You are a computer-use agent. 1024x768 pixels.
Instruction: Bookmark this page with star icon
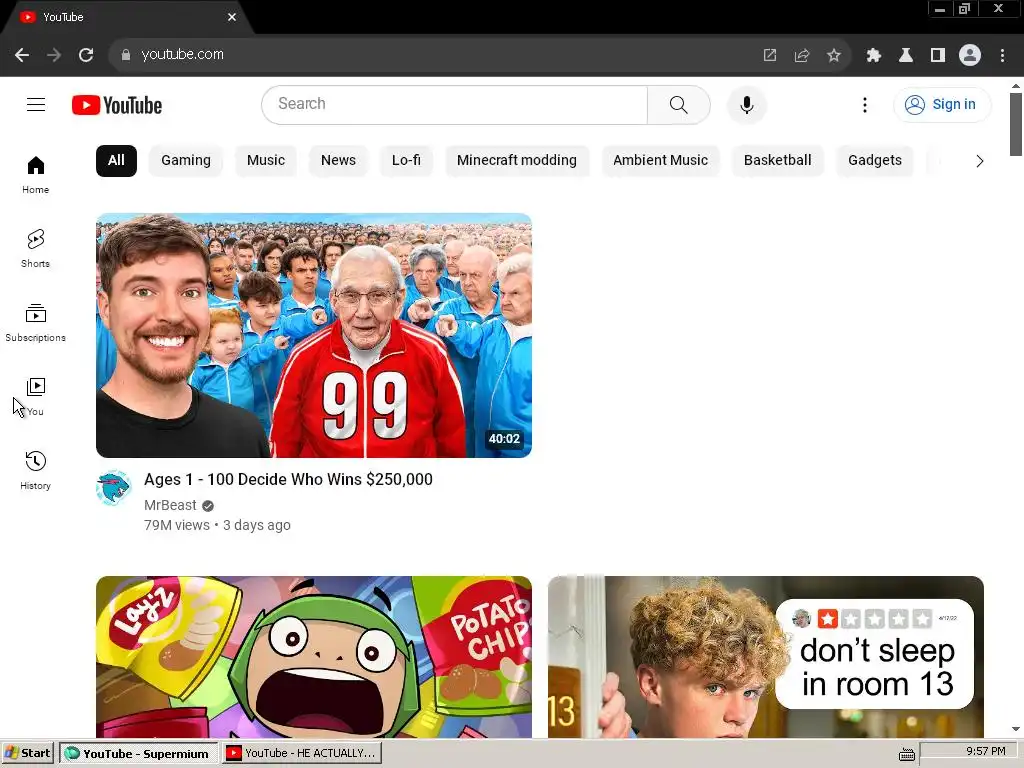[834, 55]
